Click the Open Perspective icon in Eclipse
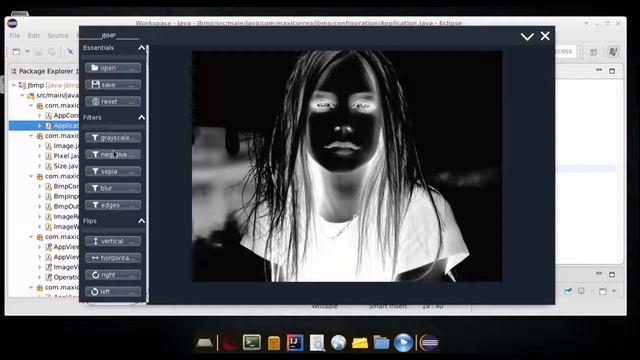The image size is (640, 360). coord(593,52)
